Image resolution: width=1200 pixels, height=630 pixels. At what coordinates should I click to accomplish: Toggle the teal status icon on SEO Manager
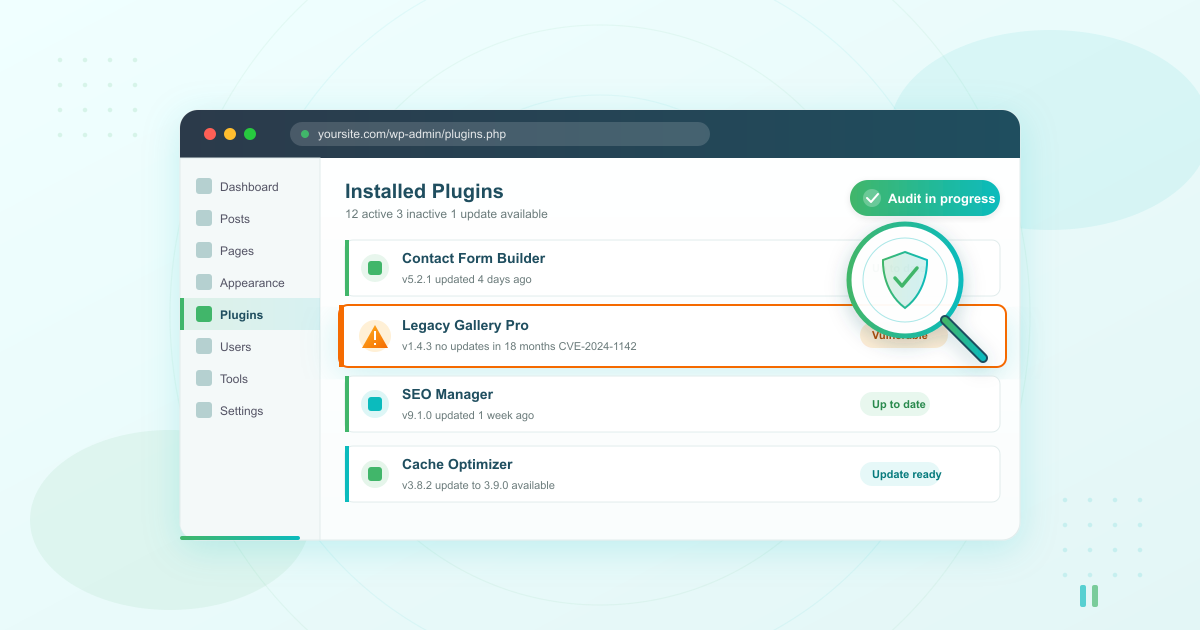click(x=374, y=404)
